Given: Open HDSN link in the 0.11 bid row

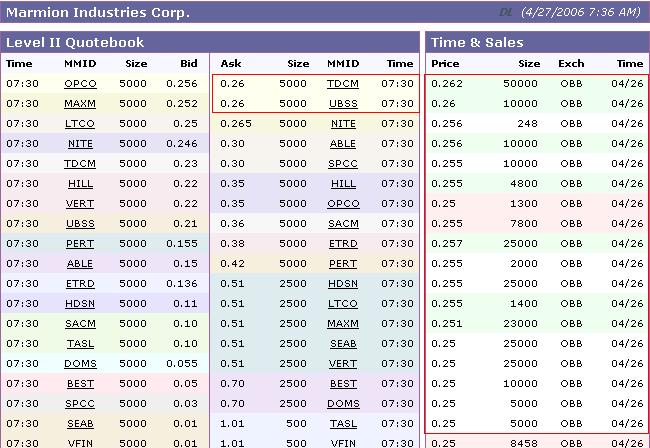Looking at the screenshot, I should coord(80,304).
